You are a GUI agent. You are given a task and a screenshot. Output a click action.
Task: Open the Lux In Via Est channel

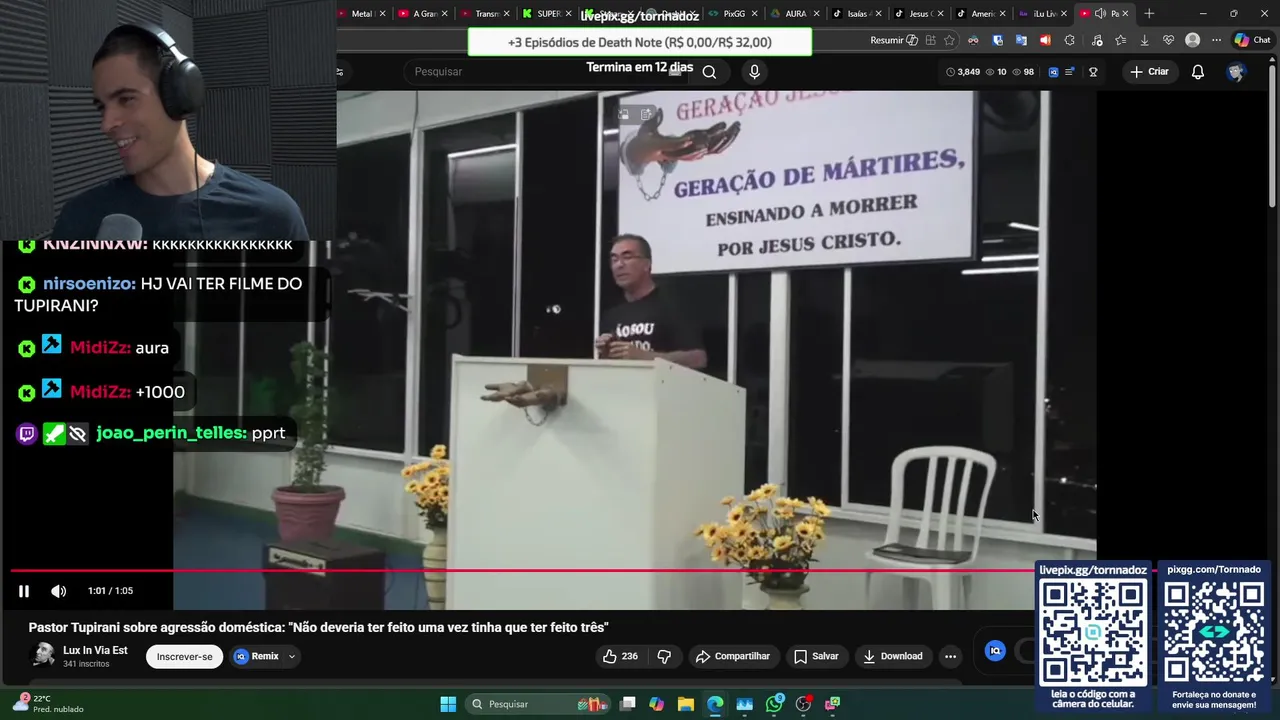point(95,650)
